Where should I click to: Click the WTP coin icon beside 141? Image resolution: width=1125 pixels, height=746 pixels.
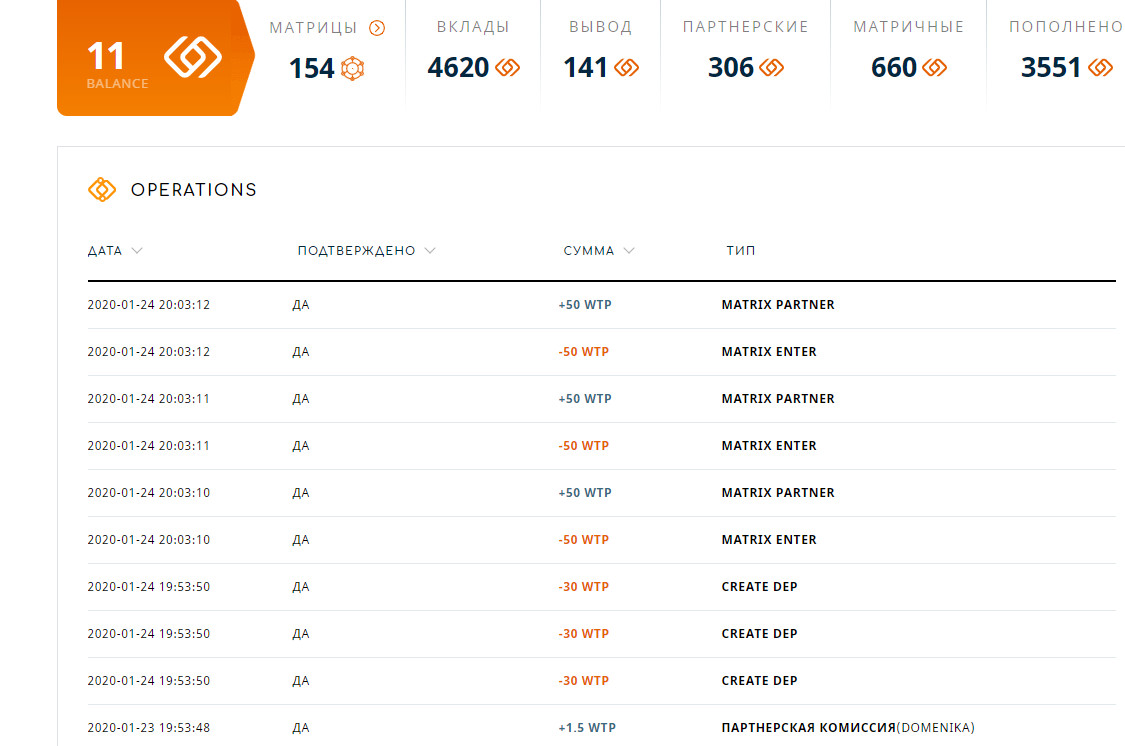626,68
